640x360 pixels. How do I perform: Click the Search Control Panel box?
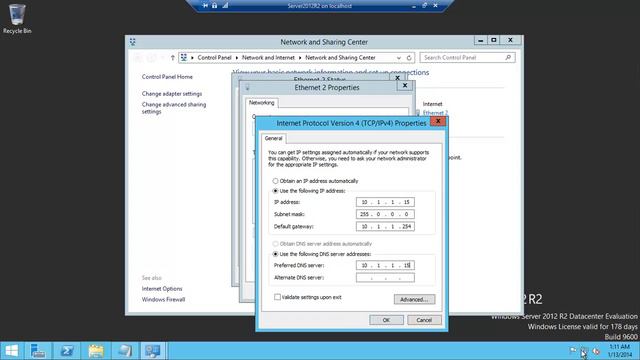pos(467,58)
